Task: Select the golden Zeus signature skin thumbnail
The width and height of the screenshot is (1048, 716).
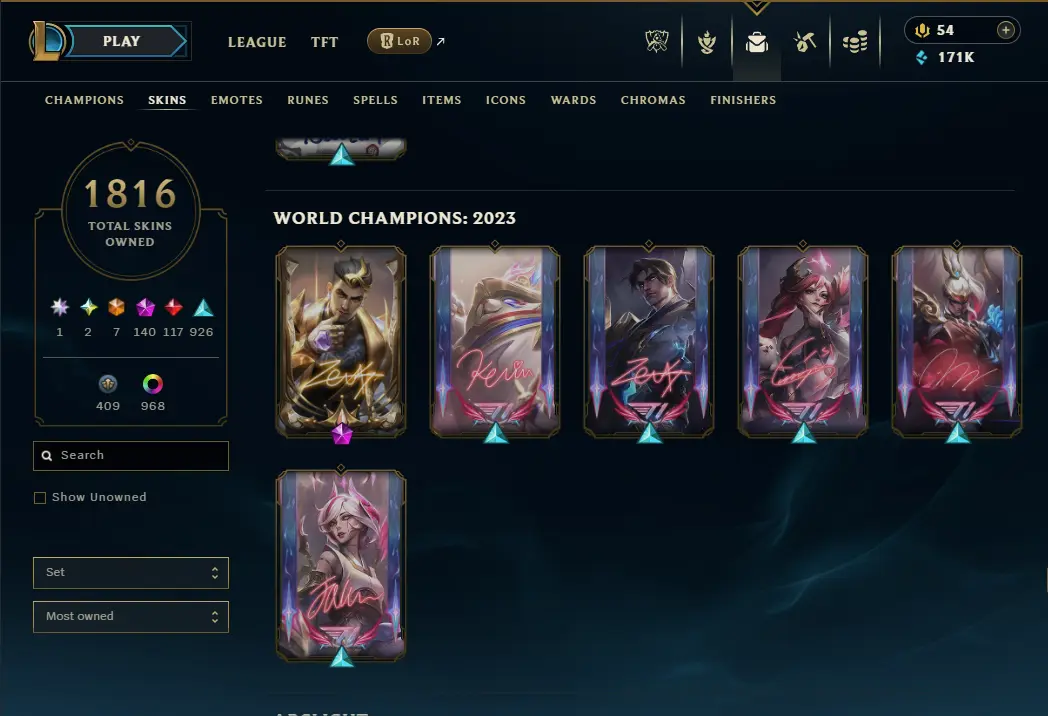Action: 341,341
